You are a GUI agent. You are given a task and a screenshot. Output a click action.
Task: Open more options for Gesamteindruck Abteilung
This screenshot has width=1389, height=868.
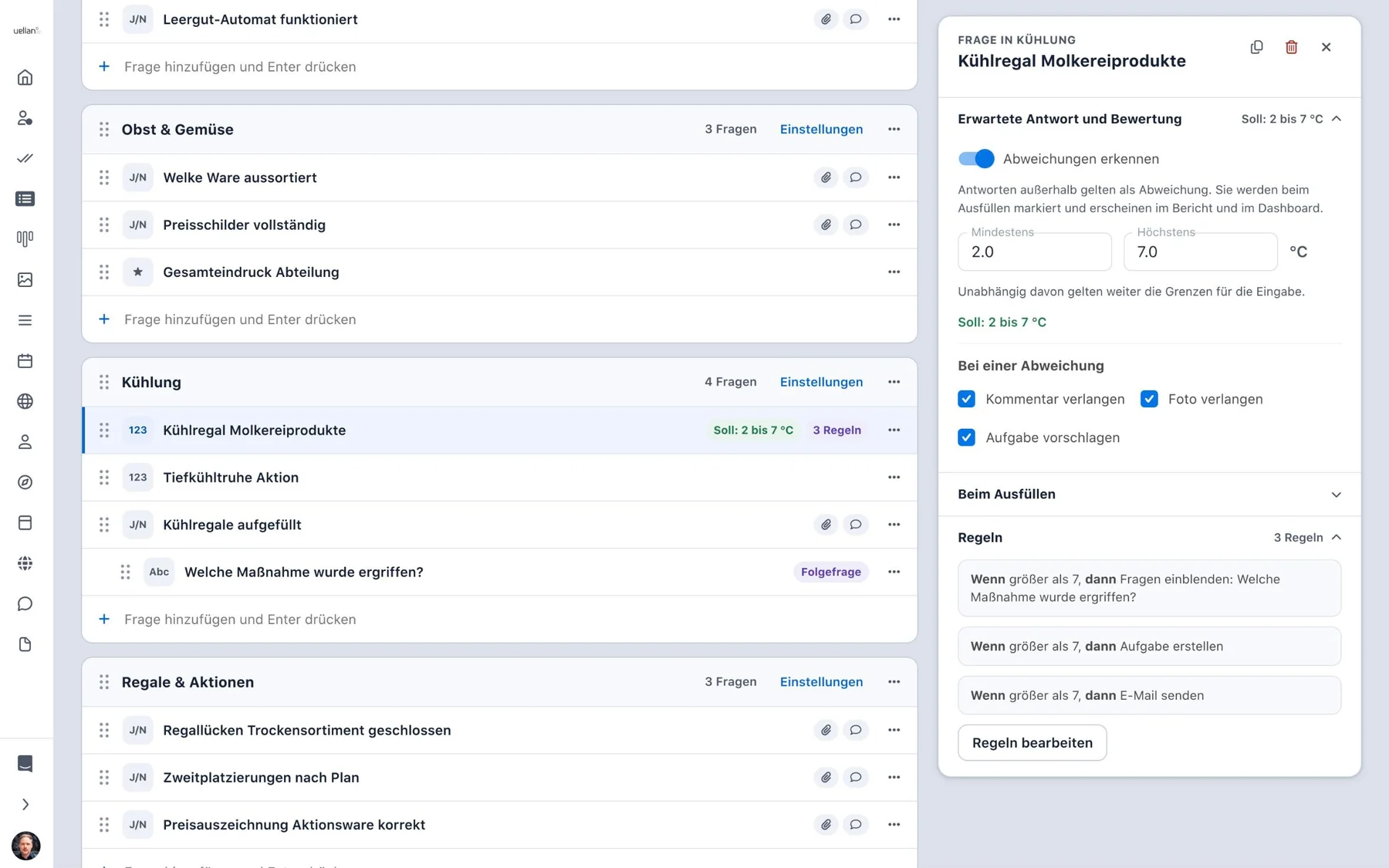tap(894, 272)
